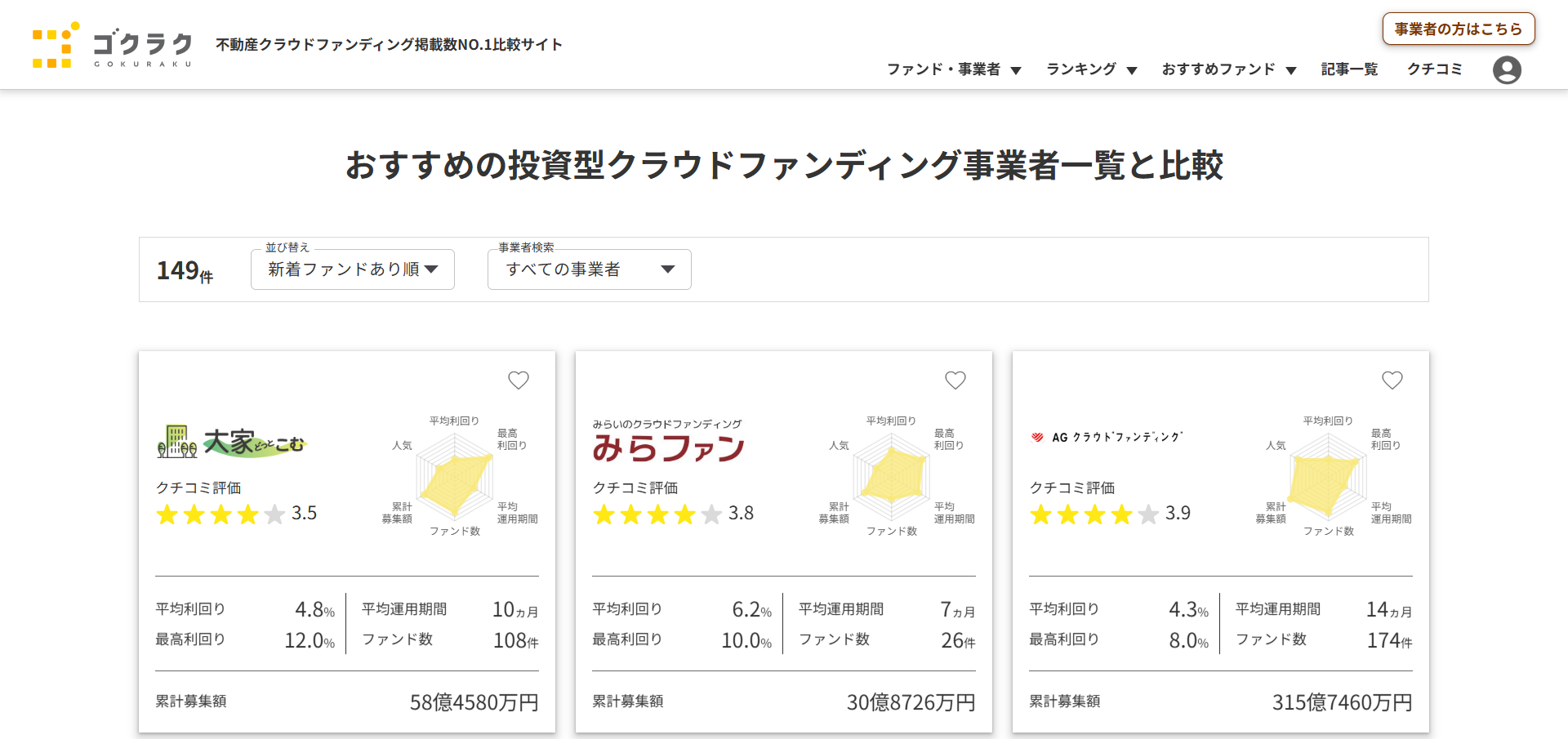Expand the ファンド・事業者 menu
Viewport: 1568px width, 739px height.
point(953,69)
